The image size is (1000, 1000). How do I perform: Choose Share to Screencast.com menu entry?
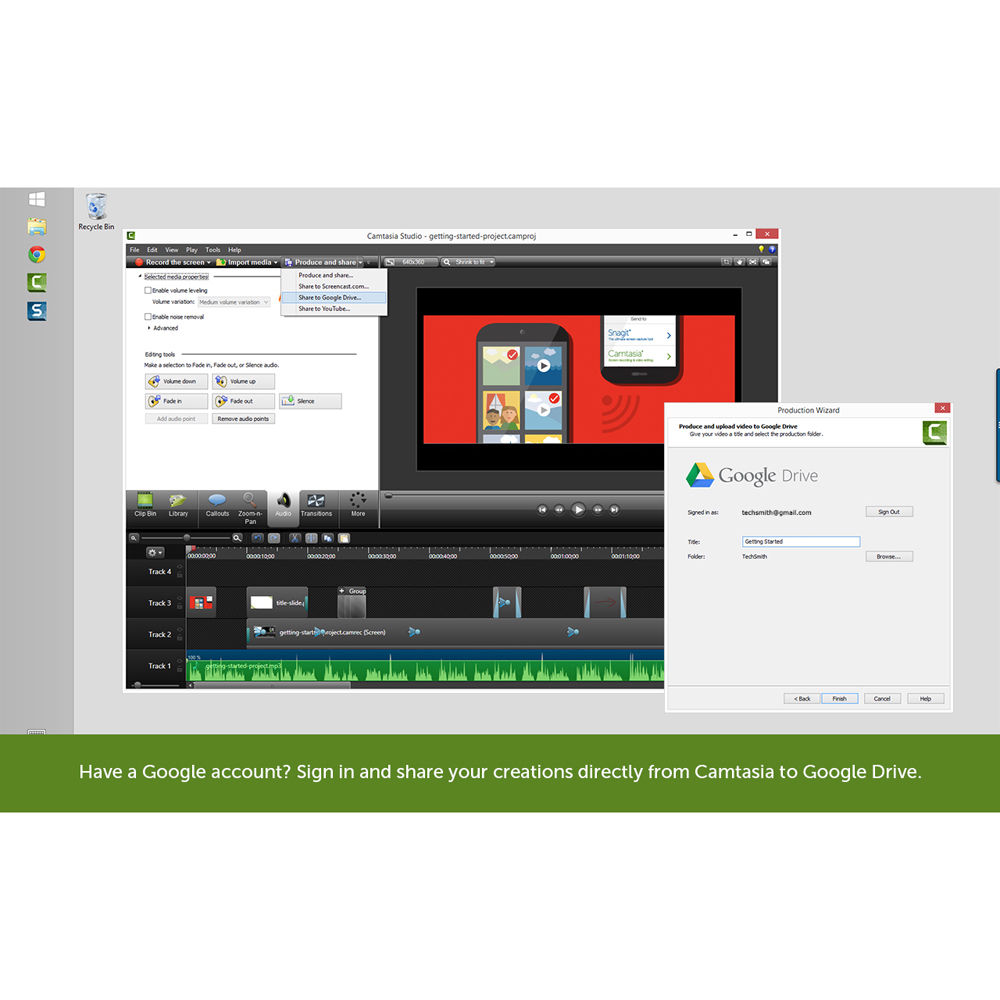[333, 286]
